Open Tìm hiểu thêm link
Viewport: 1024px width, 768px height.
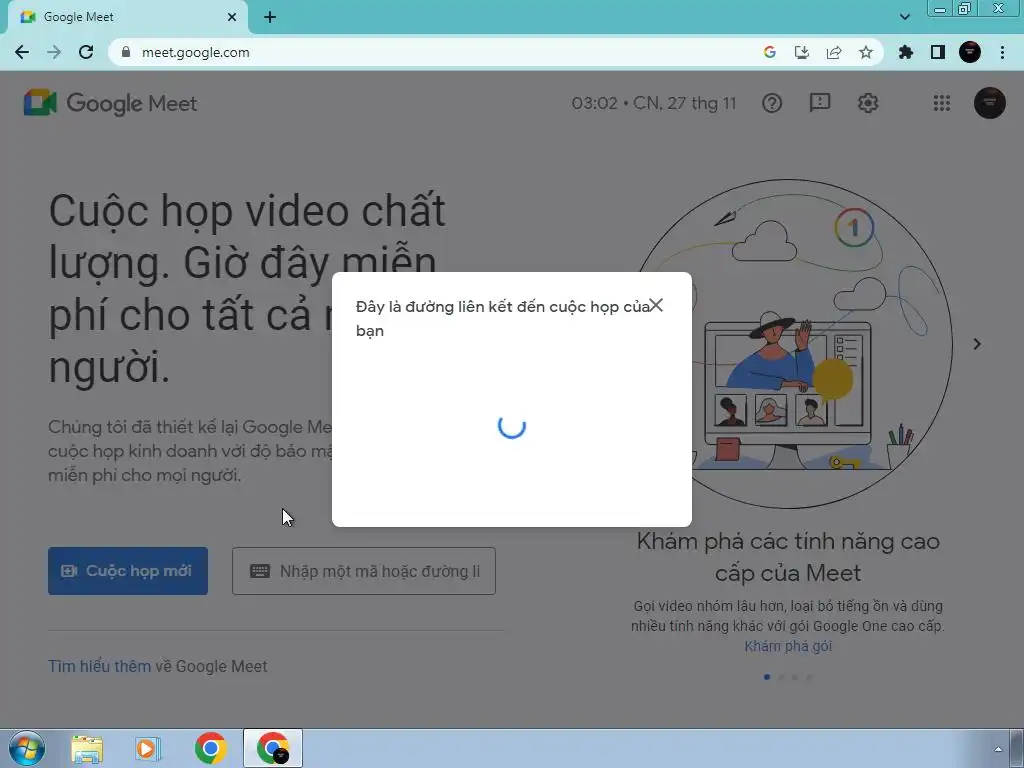[x=99, y=666]
